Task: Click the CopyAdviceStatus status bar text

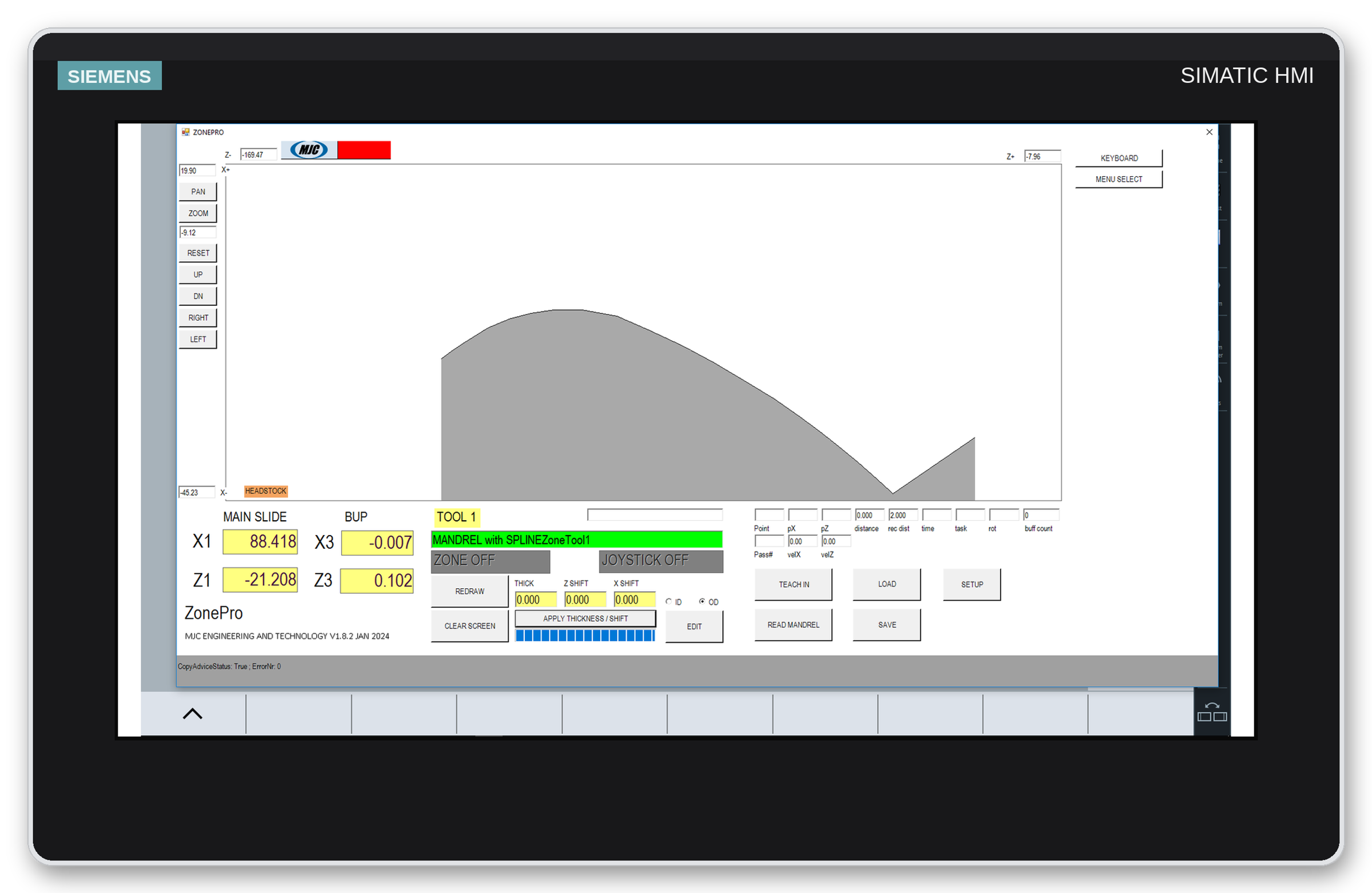Action: [229, 667]
